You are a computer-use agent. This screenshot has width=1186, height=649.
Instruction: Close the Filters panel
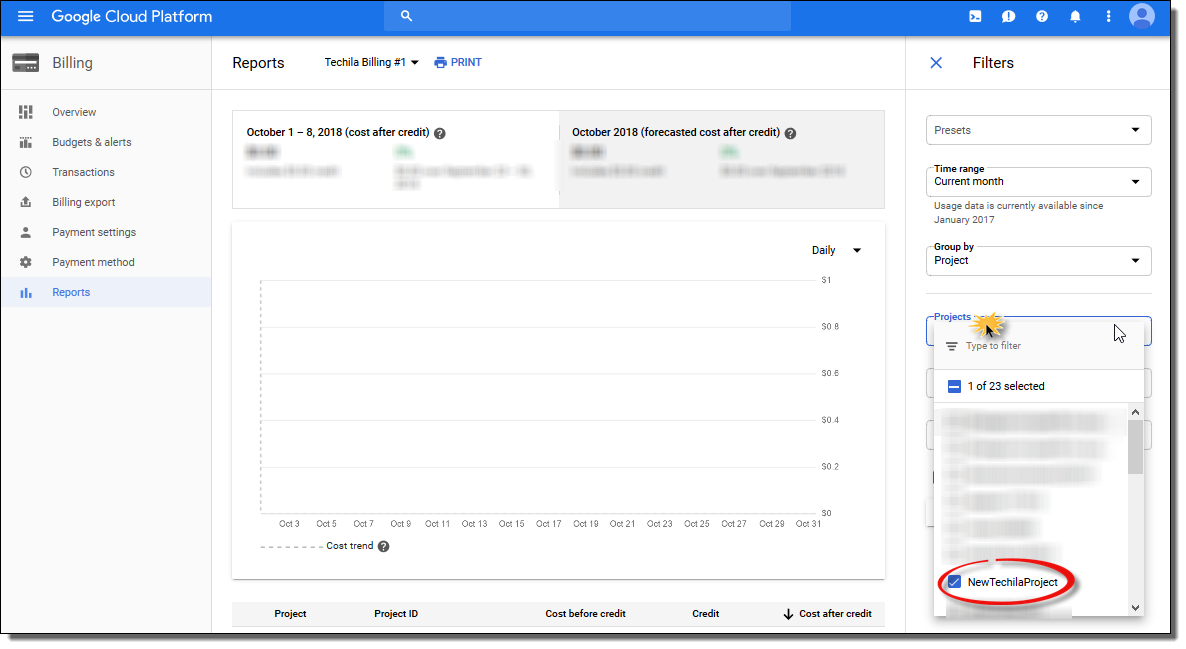[x=936, y=63]
